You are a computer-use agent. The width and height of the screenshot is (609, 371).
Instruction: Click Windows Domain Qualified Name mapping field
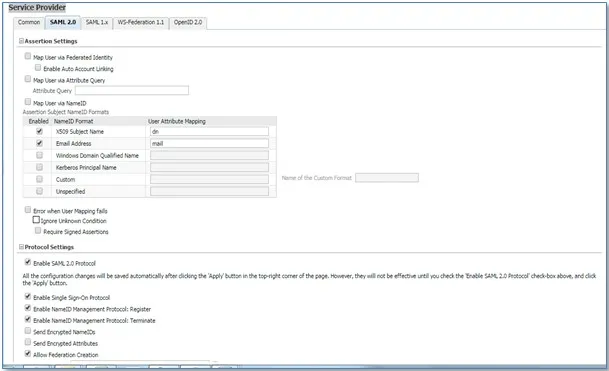(209, 155)
